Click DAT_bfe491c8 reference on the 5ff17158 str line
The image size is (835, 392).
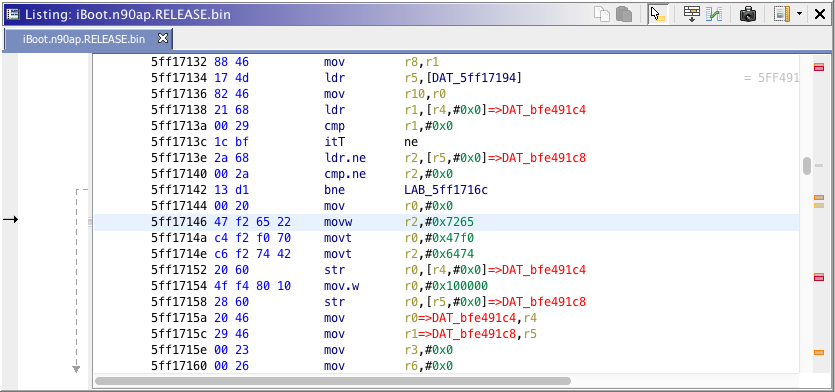click(x=544, y=302)
